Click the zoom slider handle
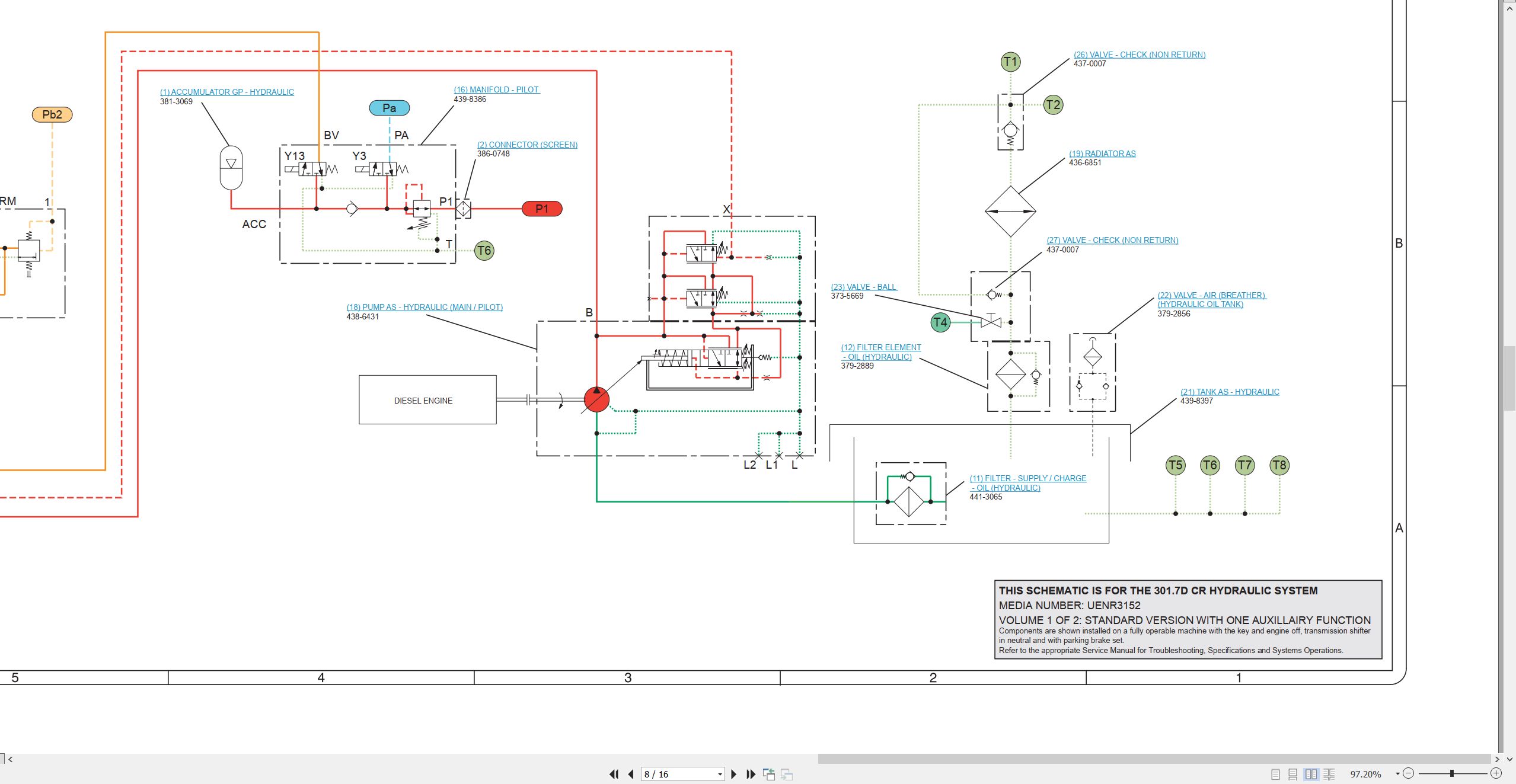 (x=1451, y=773)
